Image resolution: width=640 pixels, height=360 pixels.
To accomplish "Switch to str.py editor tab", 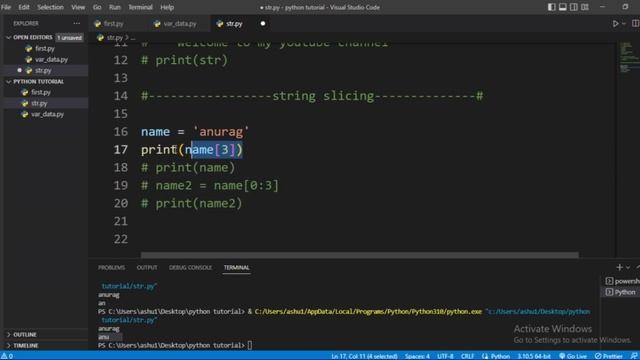I will pyautogui.click(x=241, y=24).
